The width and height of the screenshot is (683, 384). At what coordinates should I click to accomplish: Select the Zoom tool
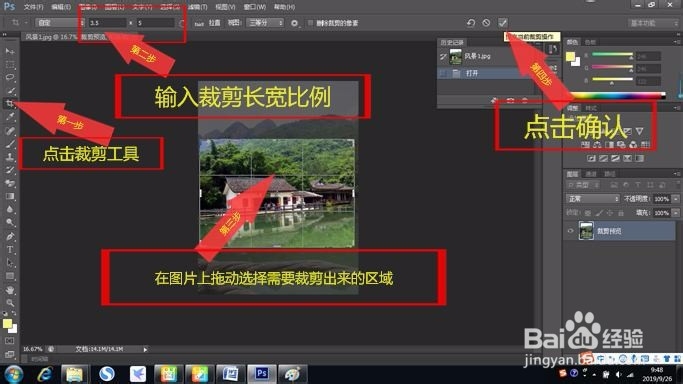tap(10, 303)
